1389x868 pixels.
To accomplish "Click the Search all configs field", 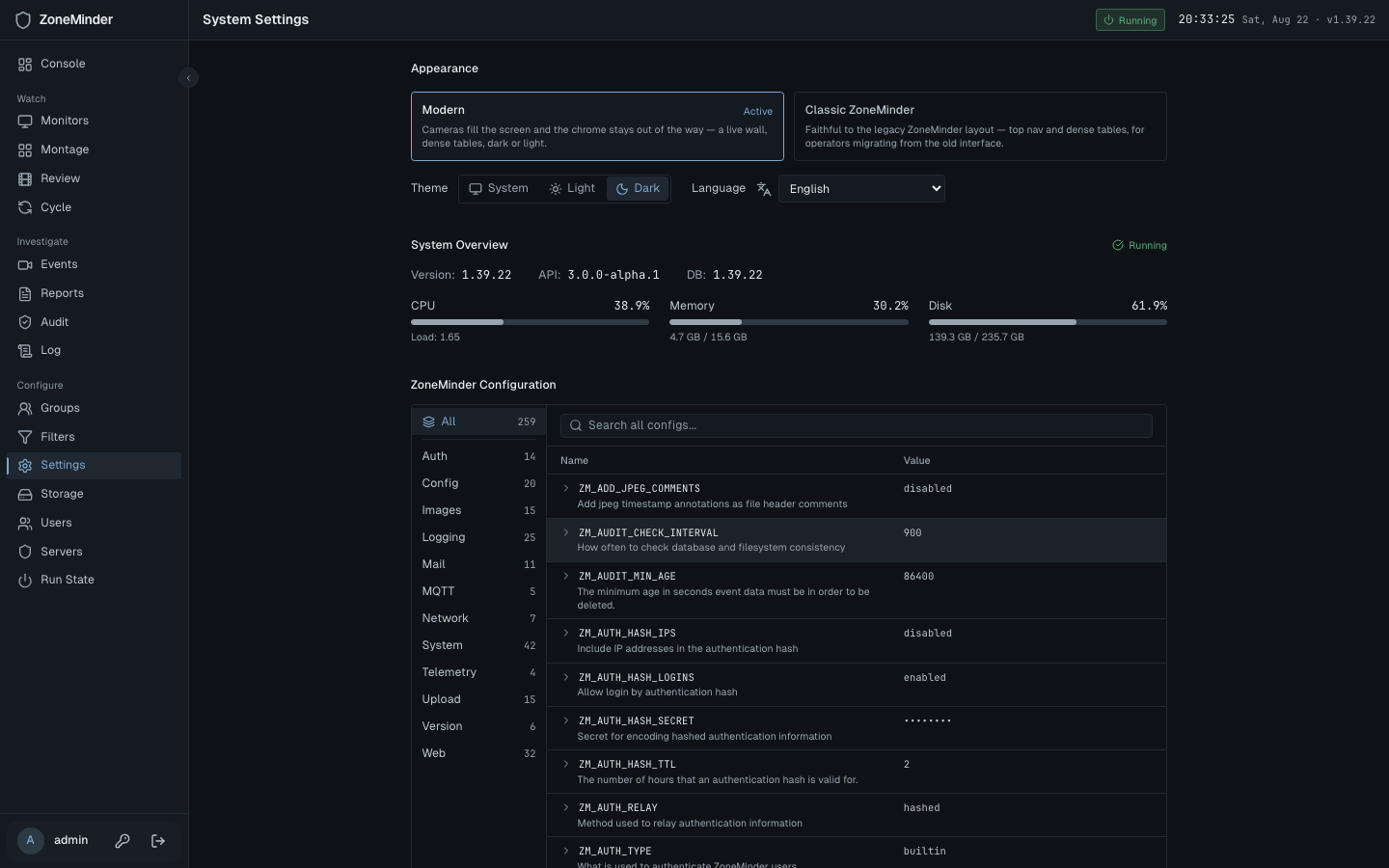I will coord(857,425).
